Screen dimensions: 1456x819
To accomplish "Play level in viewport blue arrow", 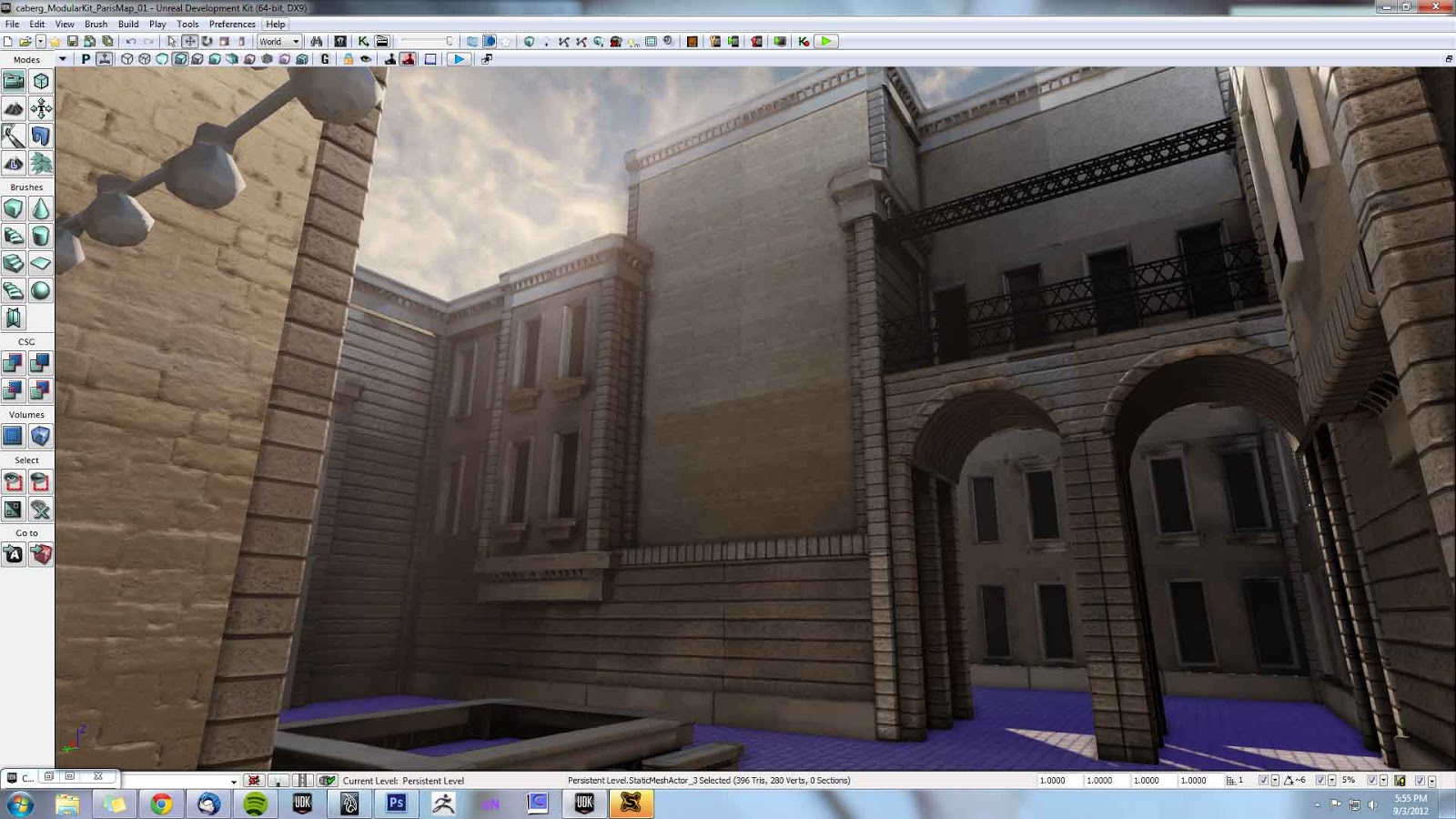I will click(459, 59).
